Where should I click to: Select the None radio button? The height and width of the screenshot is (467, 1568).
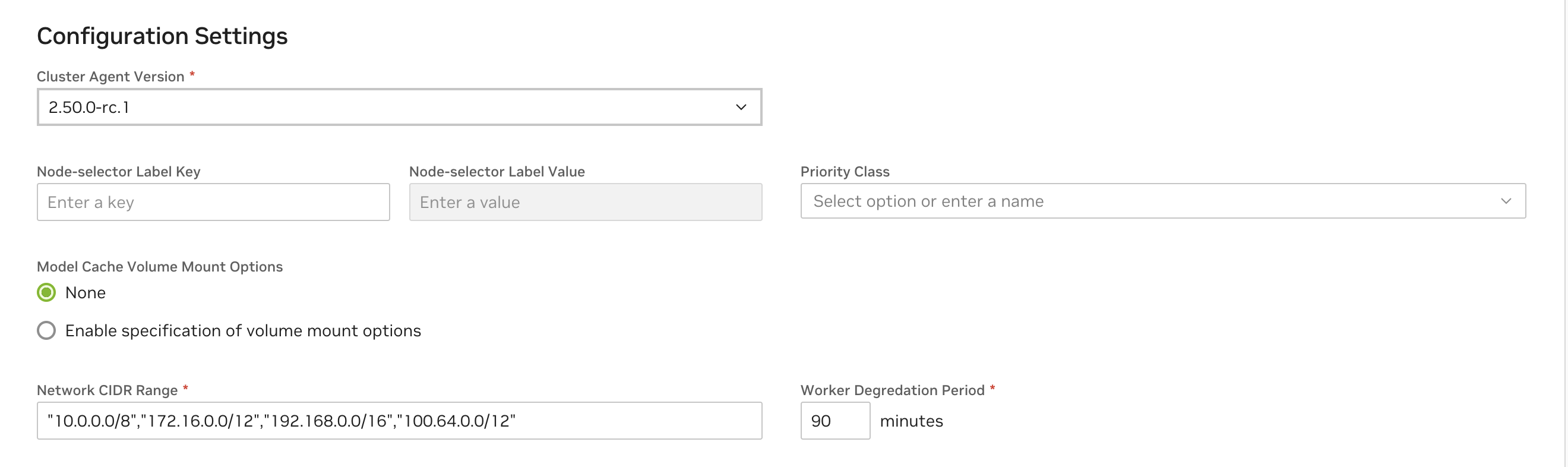tap(46, 293)
